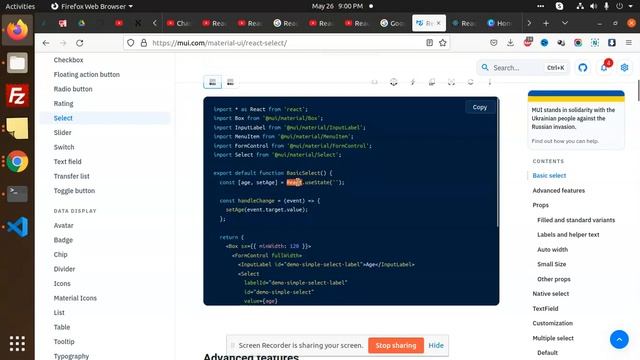640x360 pixels.
Task: Focus the Firefox URL address bar
Action: 286,43
